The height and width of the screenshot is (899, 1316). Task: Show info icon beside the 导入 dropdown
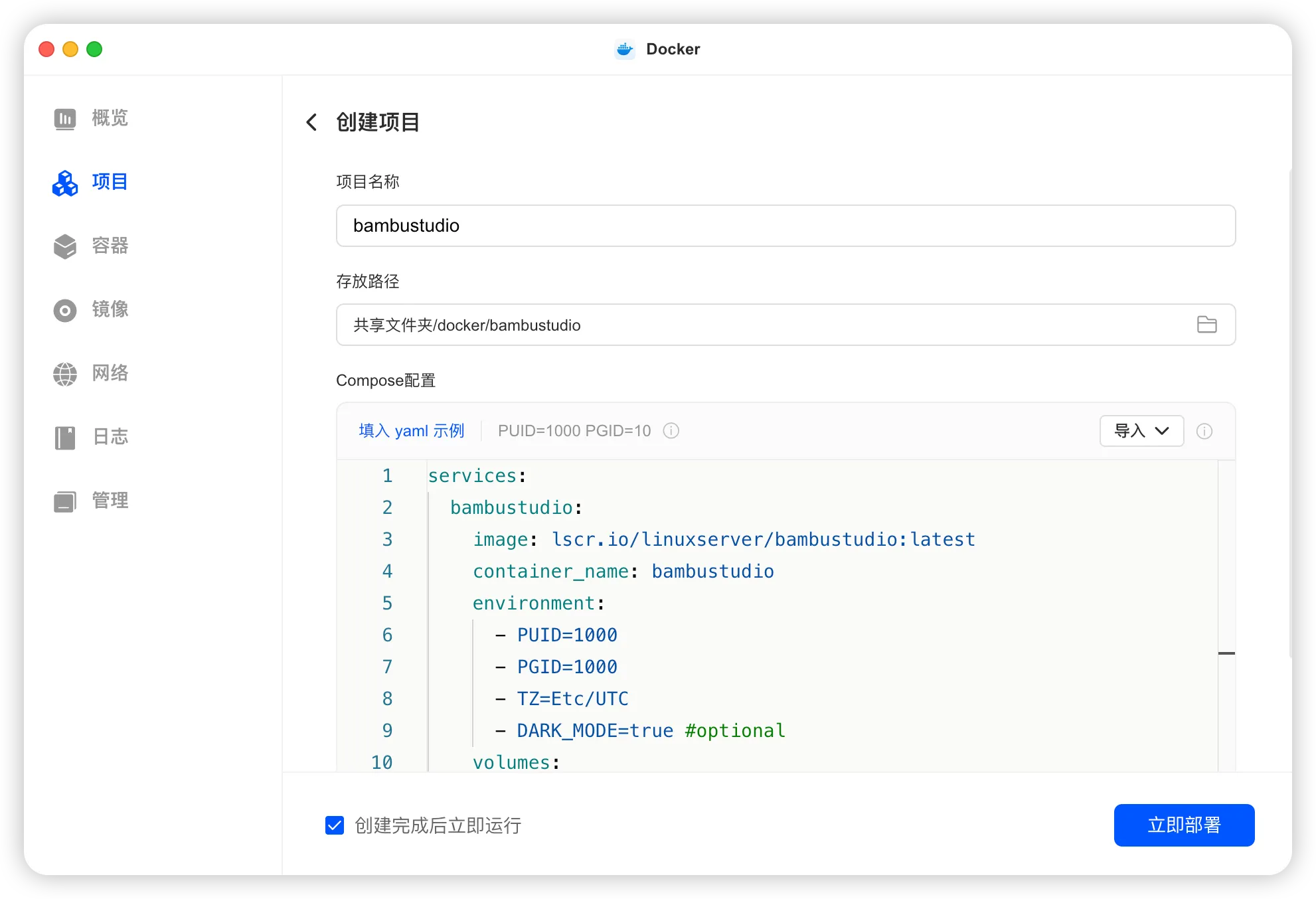[x=1204, y=432]
